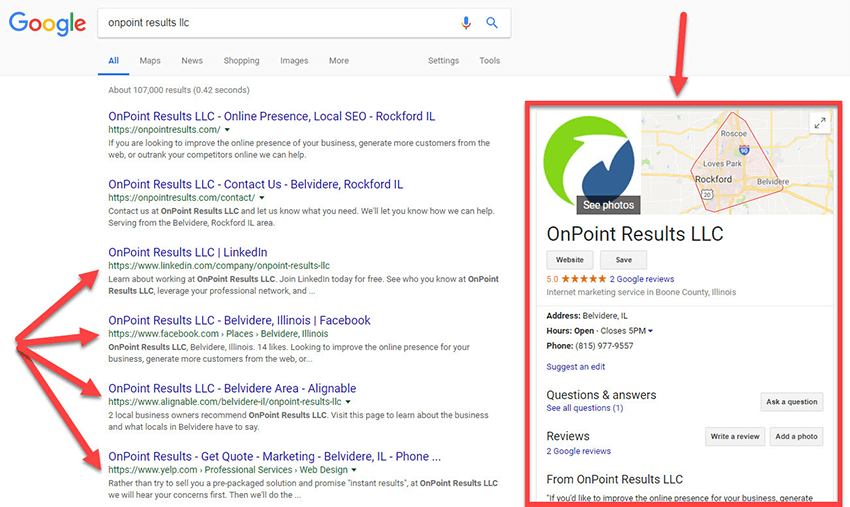Open the Get Quote - Marketing Yelp result
The height and width of the screenshot is (507, 850).
coord(274,457)
